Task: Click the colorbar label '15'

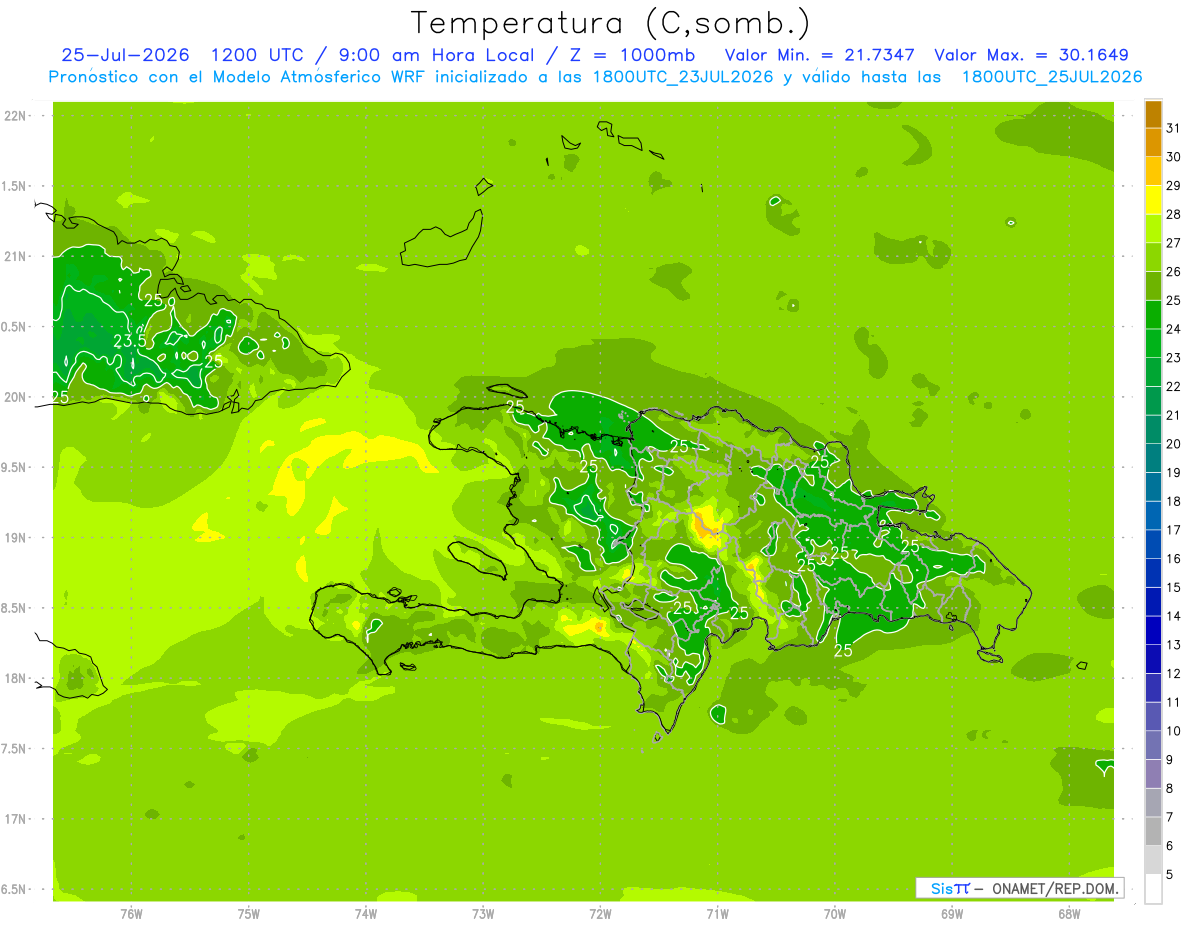Action: 1173,587
